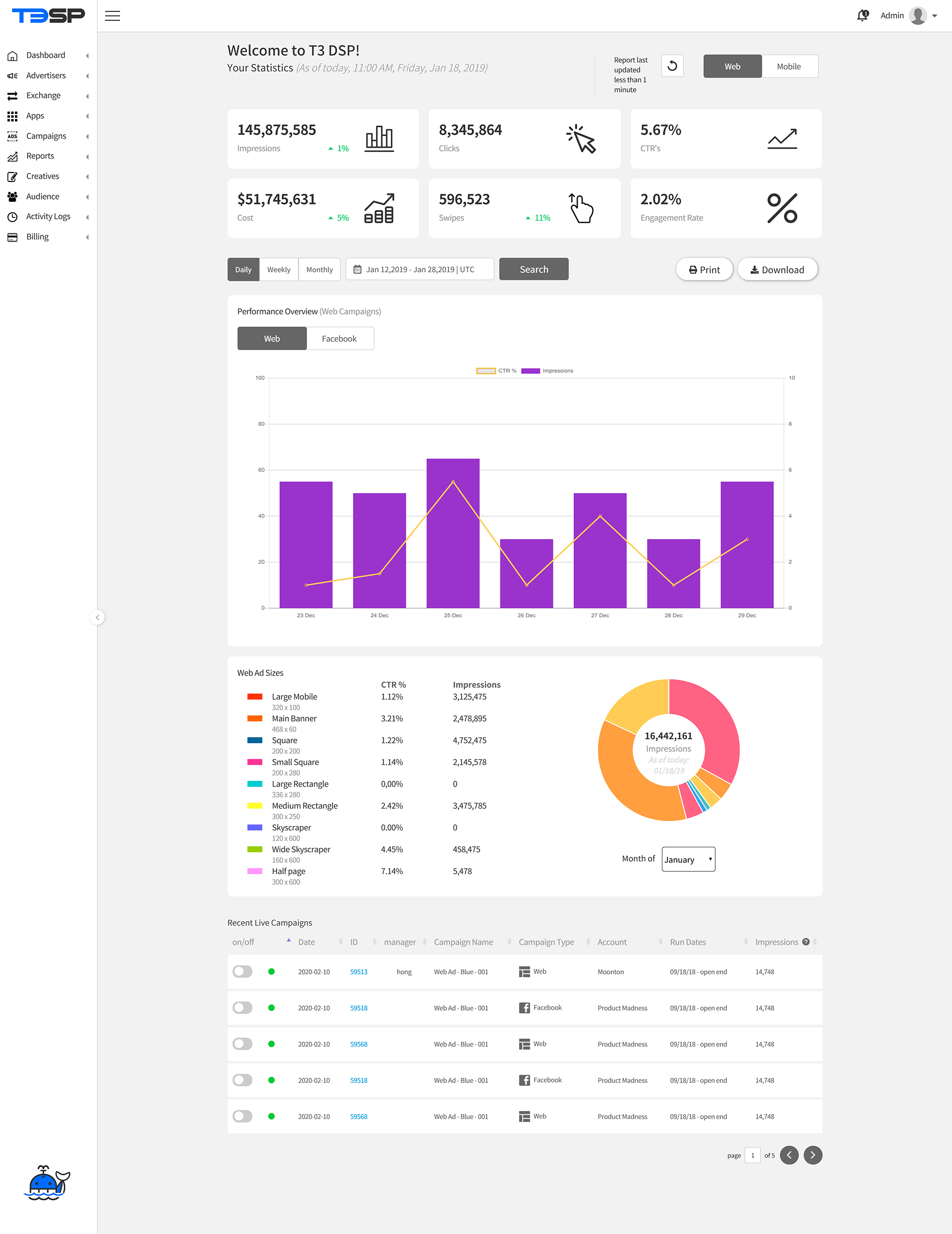Click the blue whale mascot icon
The image size is (952, 1234).
(46, 1182)
